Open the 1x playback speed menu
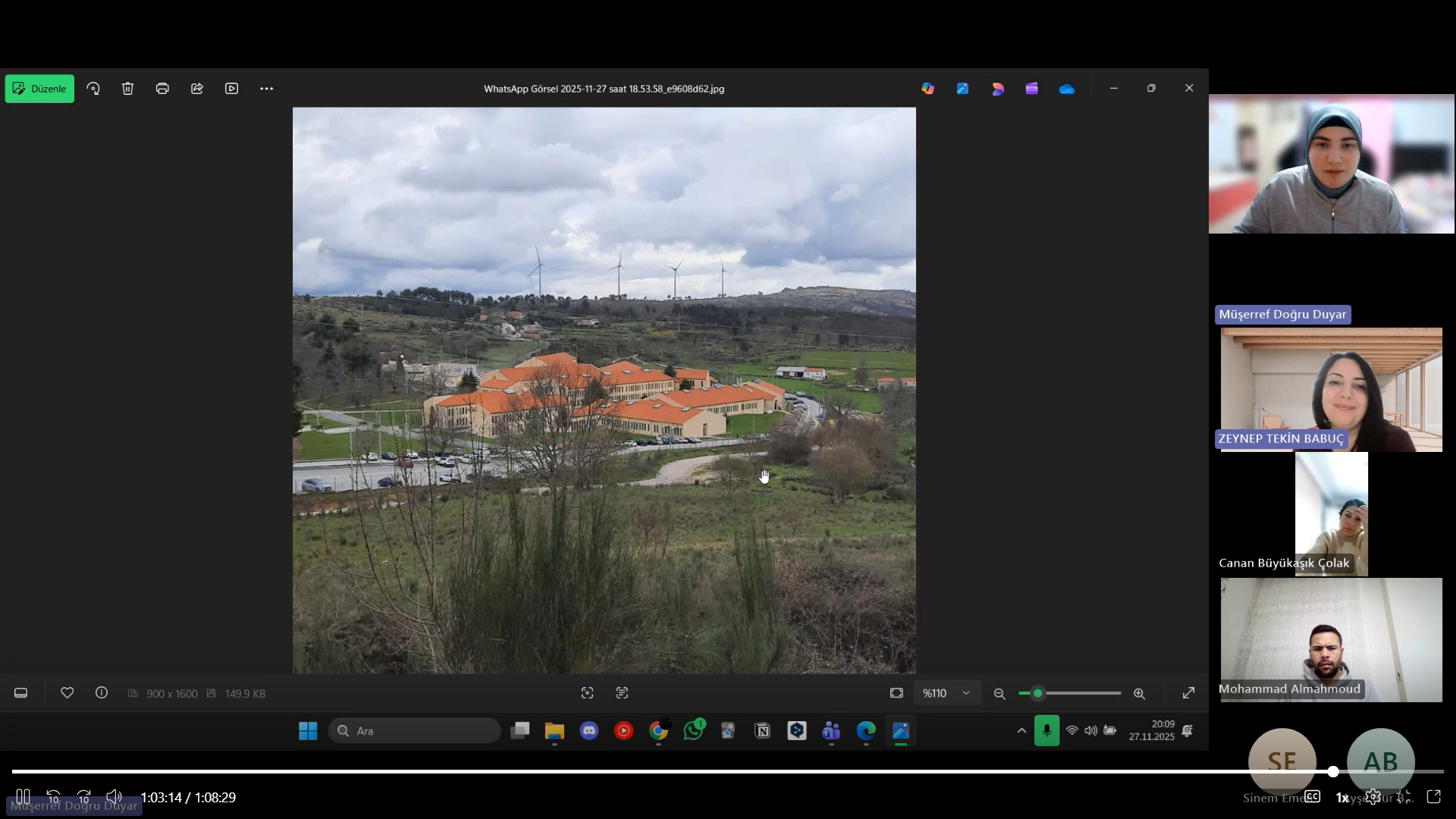Image resolution: width=1456 pixels, height=819 pixels. click(1341, 798)
